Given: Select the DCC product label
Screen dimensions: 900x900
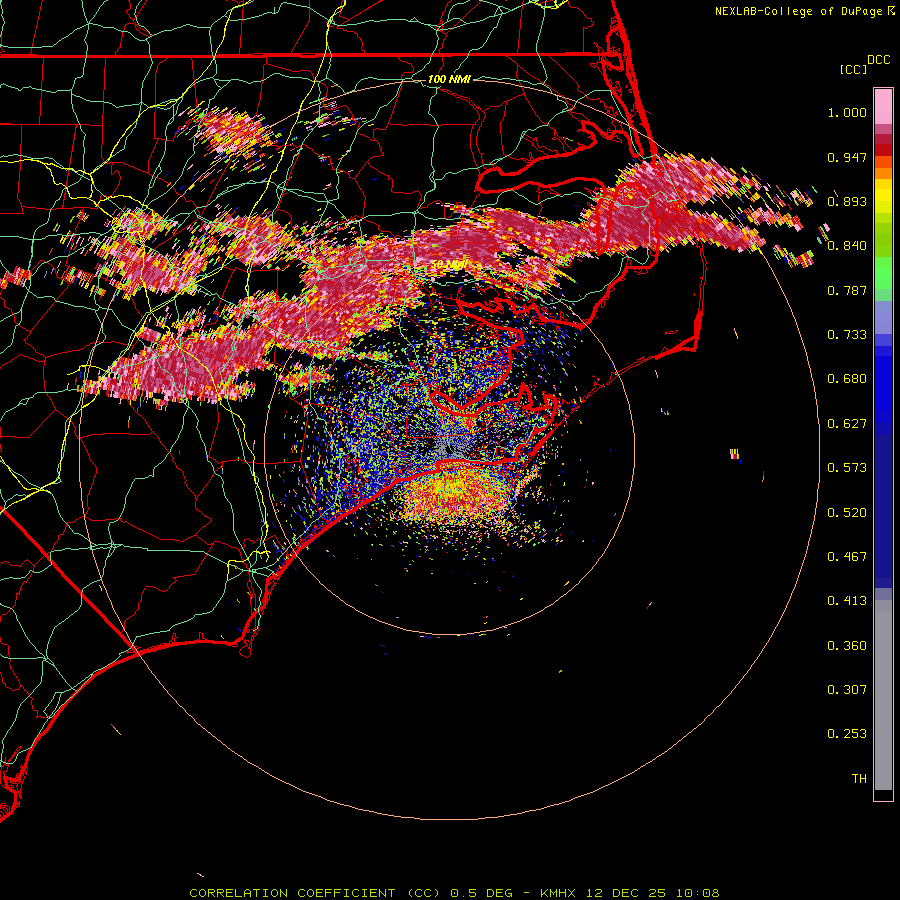Looking at the screenshot, I should point(878,60).
